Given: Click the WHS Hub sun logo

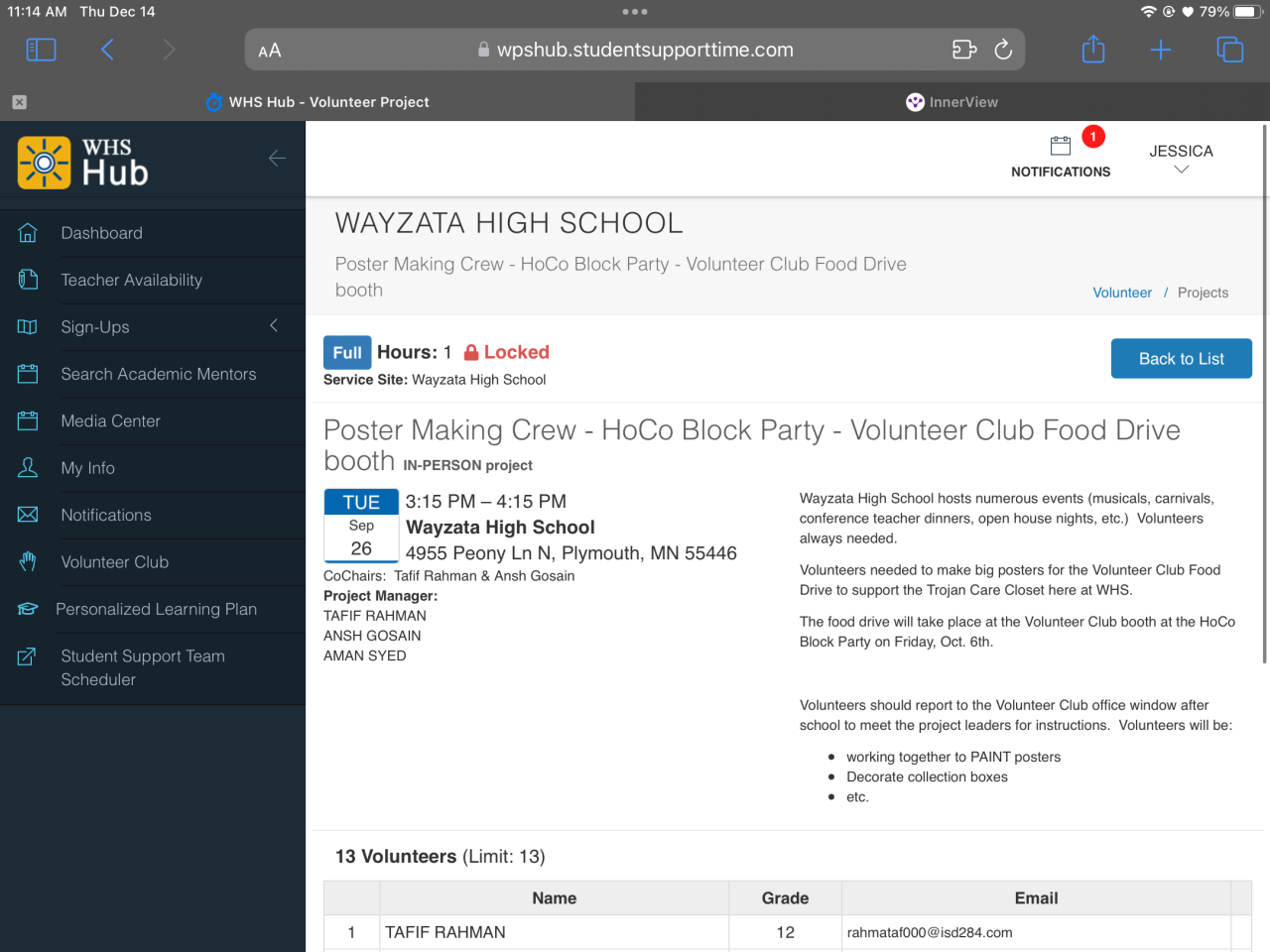Looking at the screenshot, I should coord(45,163).
